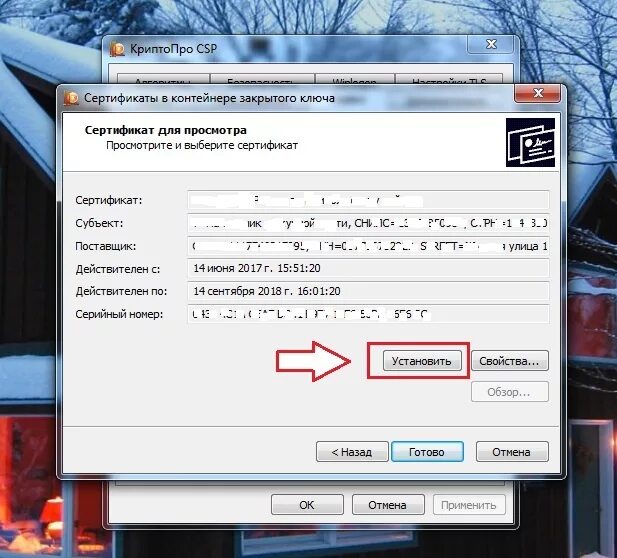Select the Субъект field value
Image resolution: width=617 pixels, height=558 pixels.
(x=368, y=223)
